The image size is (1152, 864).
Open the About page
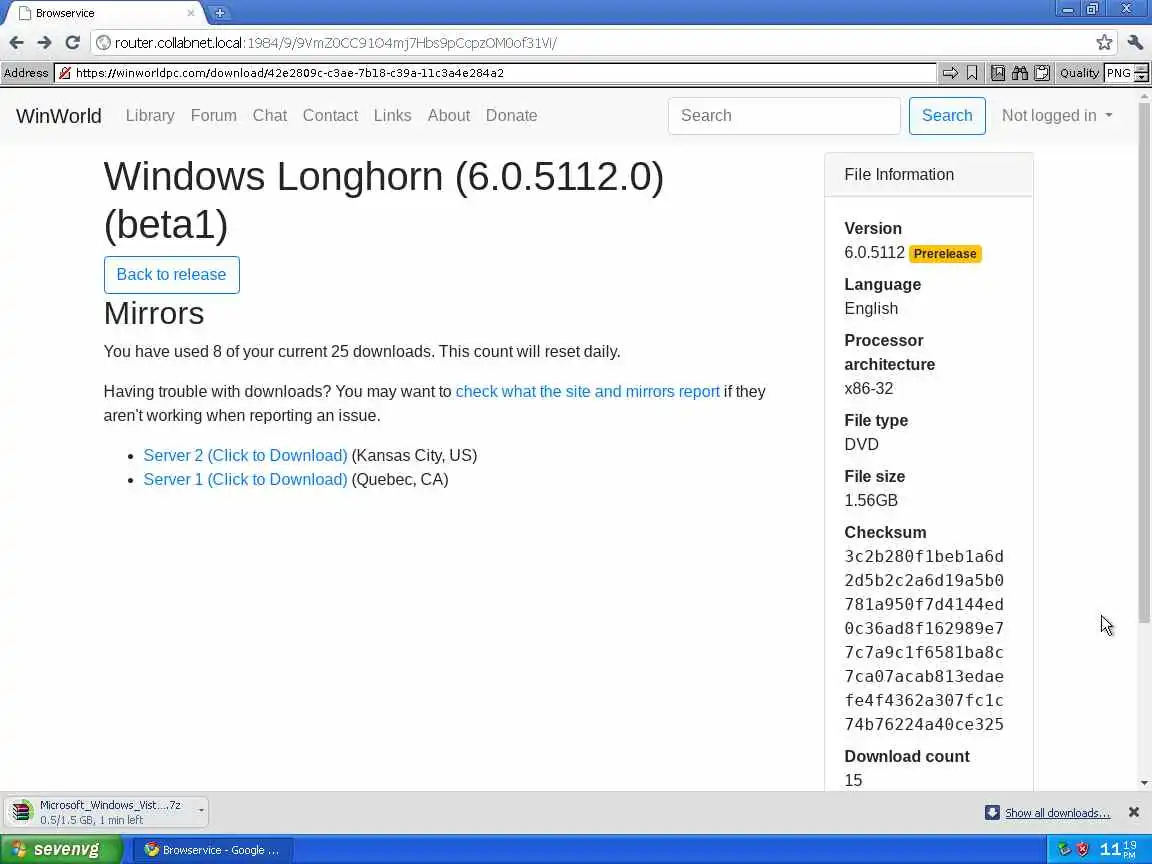tap(448, 115)
